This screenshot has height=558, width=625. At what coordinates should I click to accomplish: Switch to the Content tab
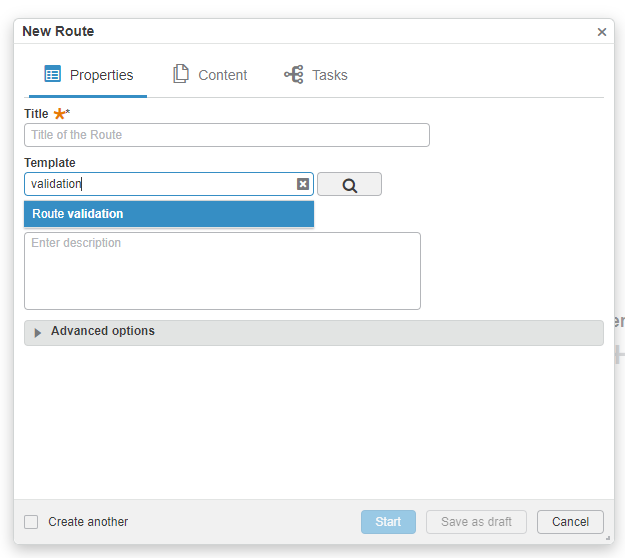coord(221,75)
